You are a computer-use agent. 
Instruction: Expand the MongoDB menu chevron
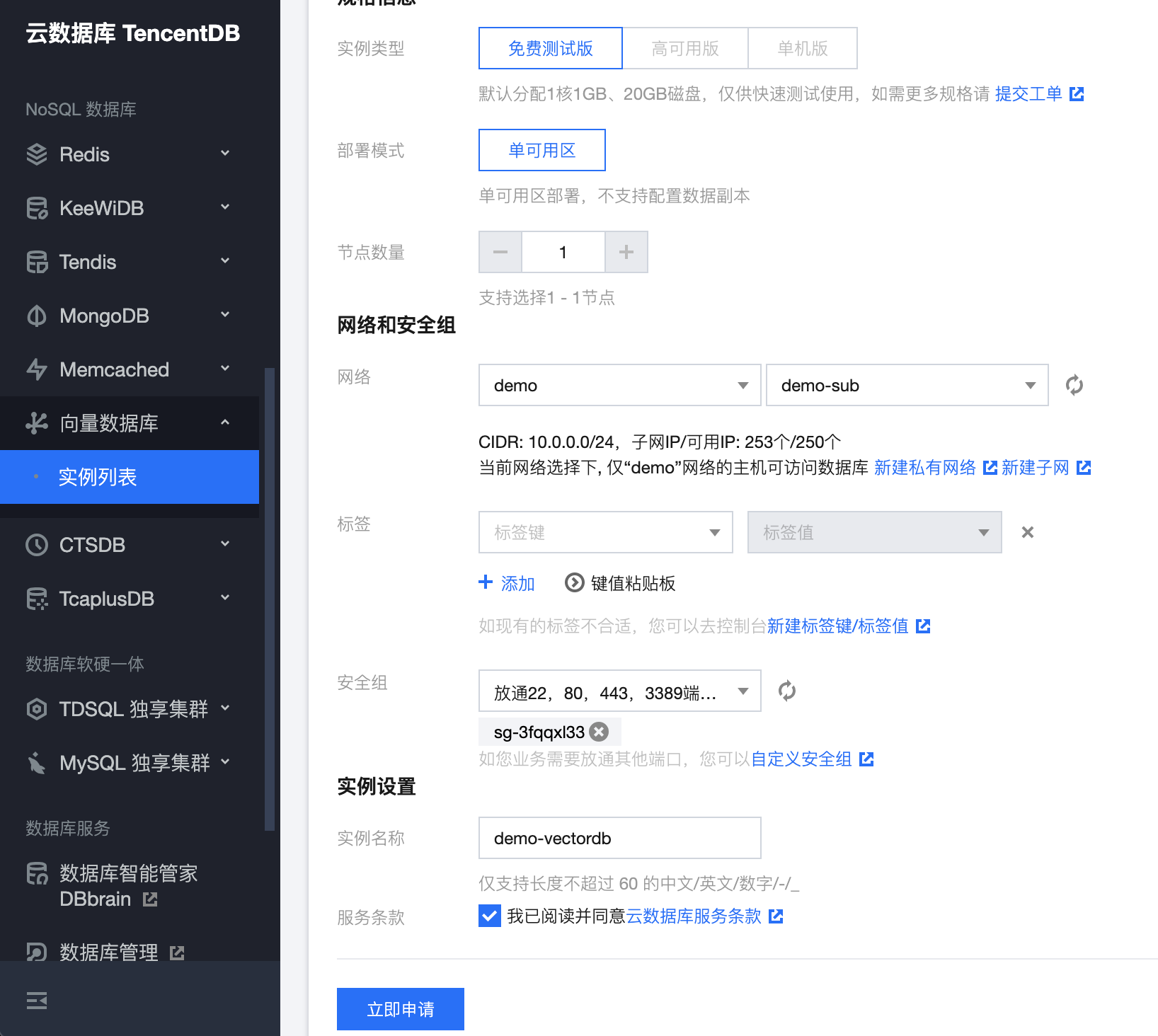(x=225, y=315)
